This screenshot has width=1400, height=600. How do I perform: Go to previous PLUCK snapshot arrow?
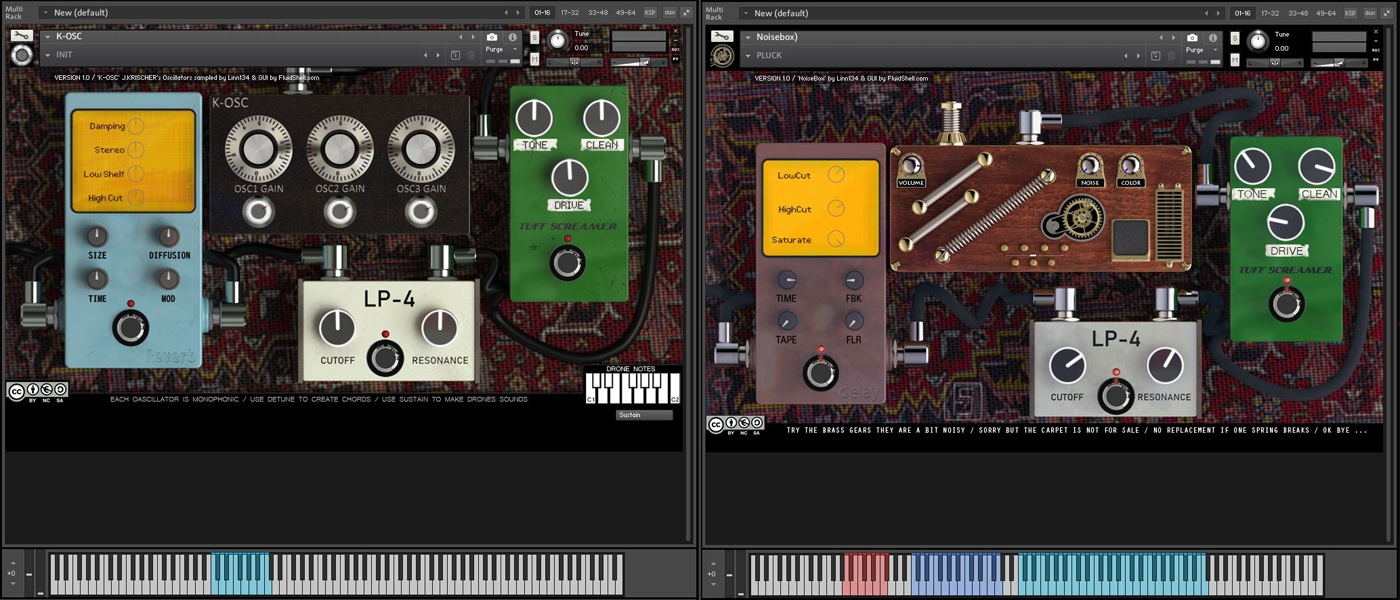tap(1126, 55)
